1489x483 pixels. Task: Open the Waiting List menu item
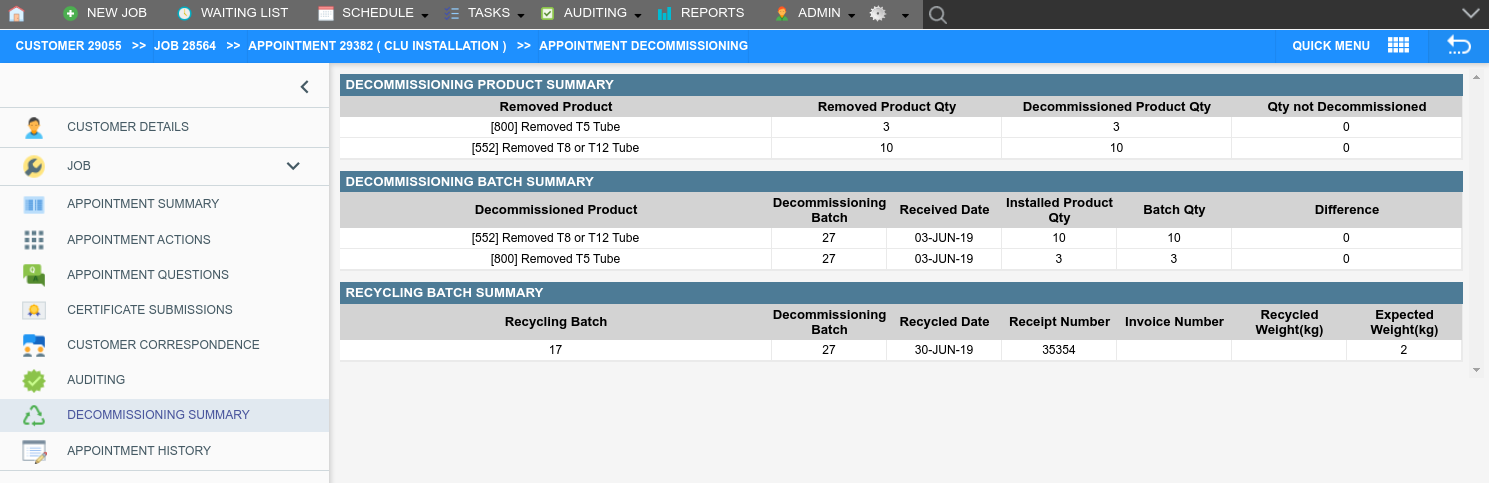(244, 13)
